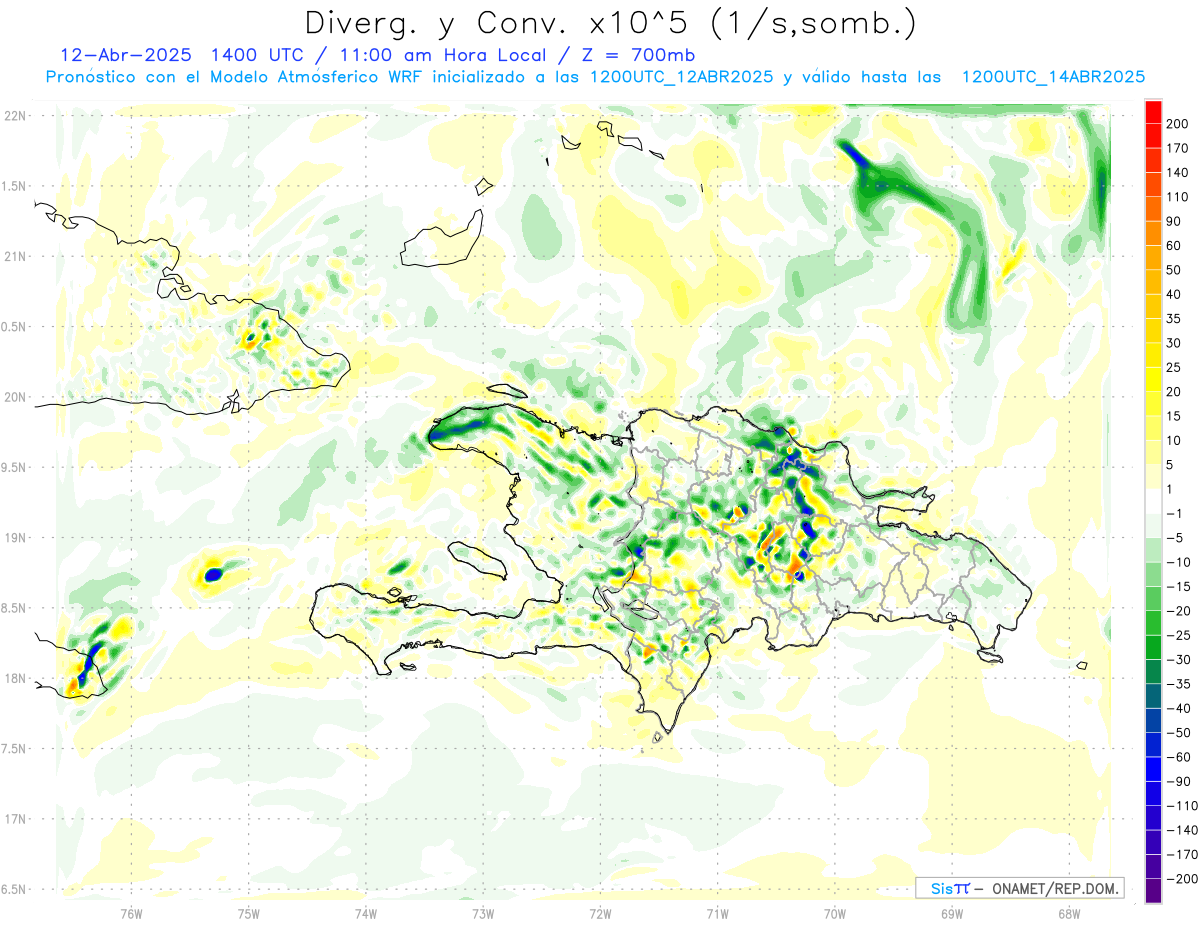The height and width of the screenshot is (927, 1200).
Task: Click the '17N' latitude label
Action: pos(15,819)
